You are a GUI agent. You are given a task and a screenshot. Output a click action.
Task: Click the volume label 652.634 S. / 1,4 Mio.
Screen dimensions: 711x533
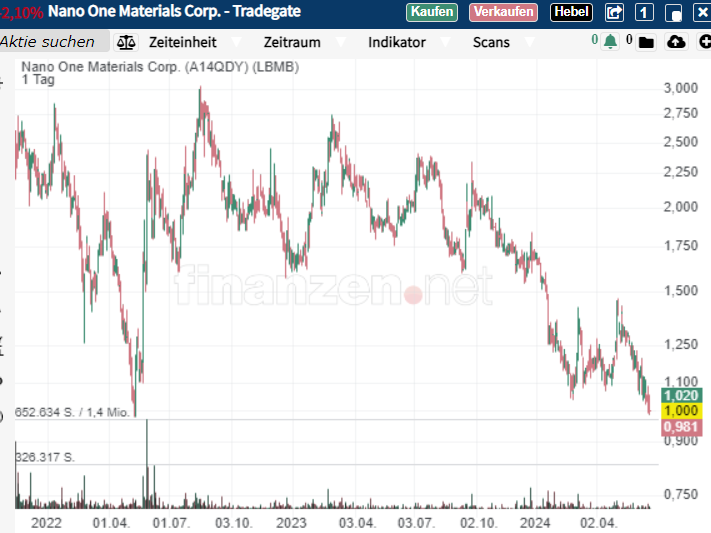tap(72, 412)
